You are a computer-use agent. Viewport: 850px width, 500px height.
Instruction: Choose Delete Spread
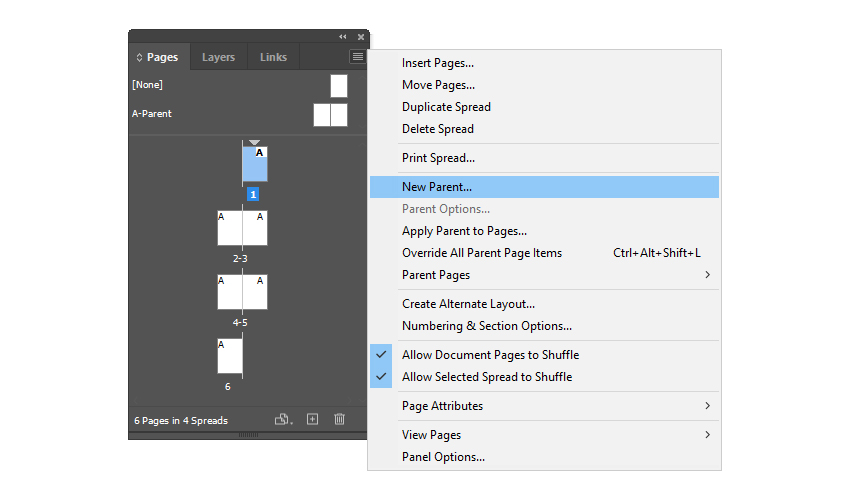point(544,129)
